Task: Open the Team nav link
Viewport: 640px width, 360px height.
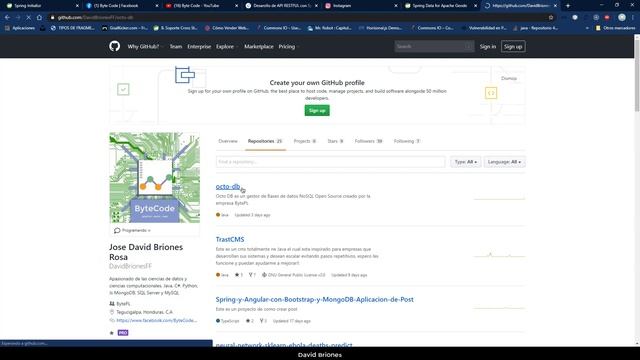Action: tap(176, 47)
